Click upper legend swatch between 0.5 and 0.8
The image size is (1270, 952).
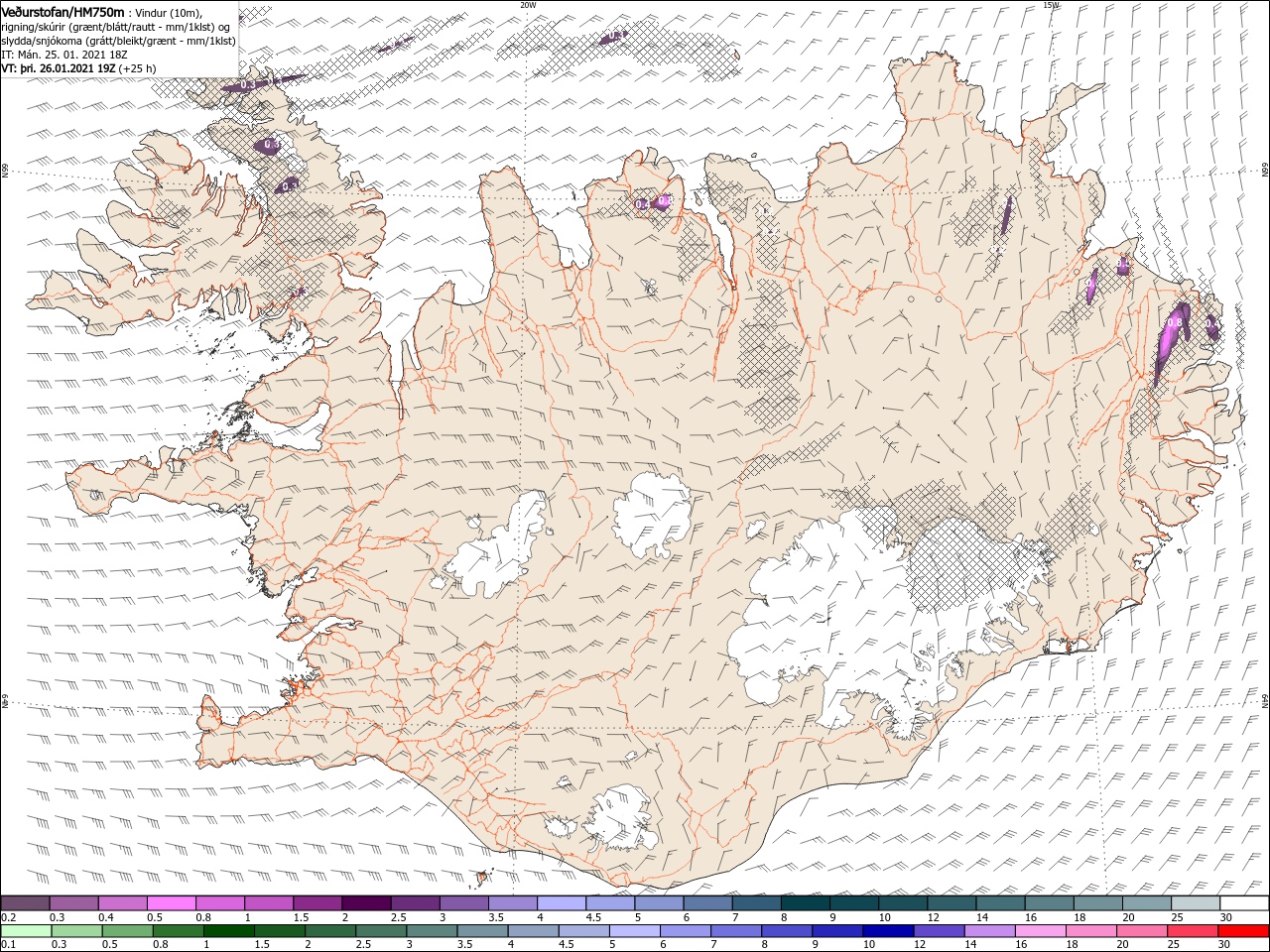(x=171, y=903)
